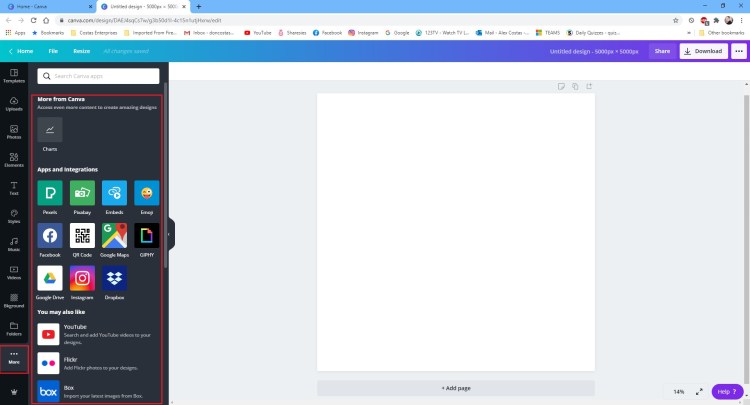
Task: Click the Search Canva apps field
Action: (100, 76)
